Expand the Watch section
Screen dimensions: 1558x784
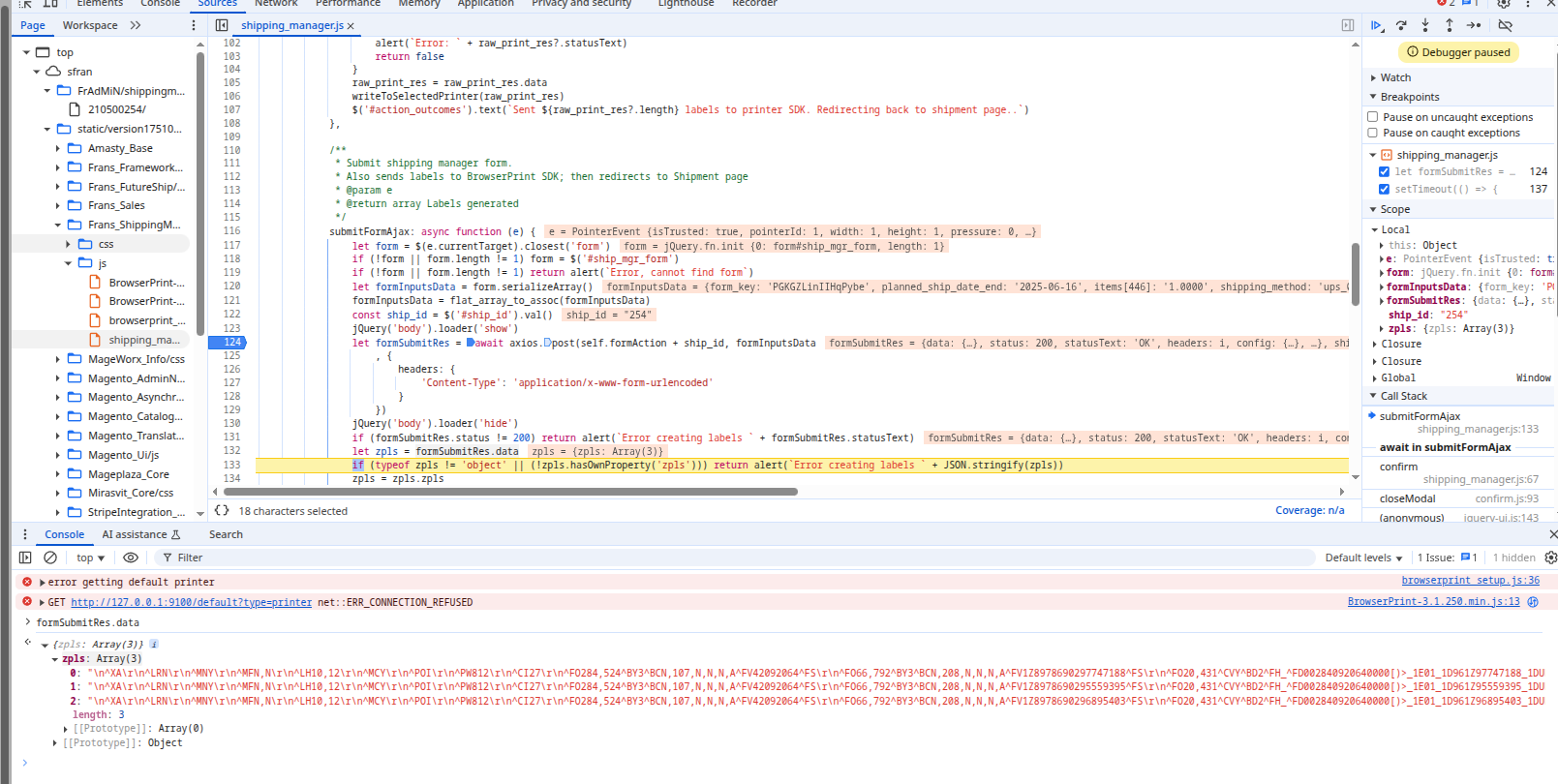(x=1394, y=77)
